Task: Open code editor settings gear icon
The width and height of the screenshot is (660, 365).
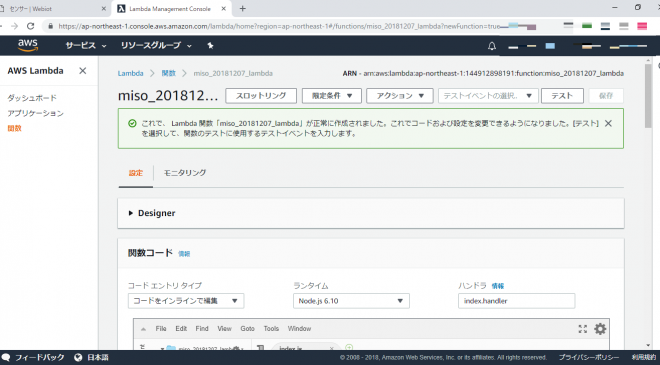Action: pyautogui.click(x=600, y=329)
